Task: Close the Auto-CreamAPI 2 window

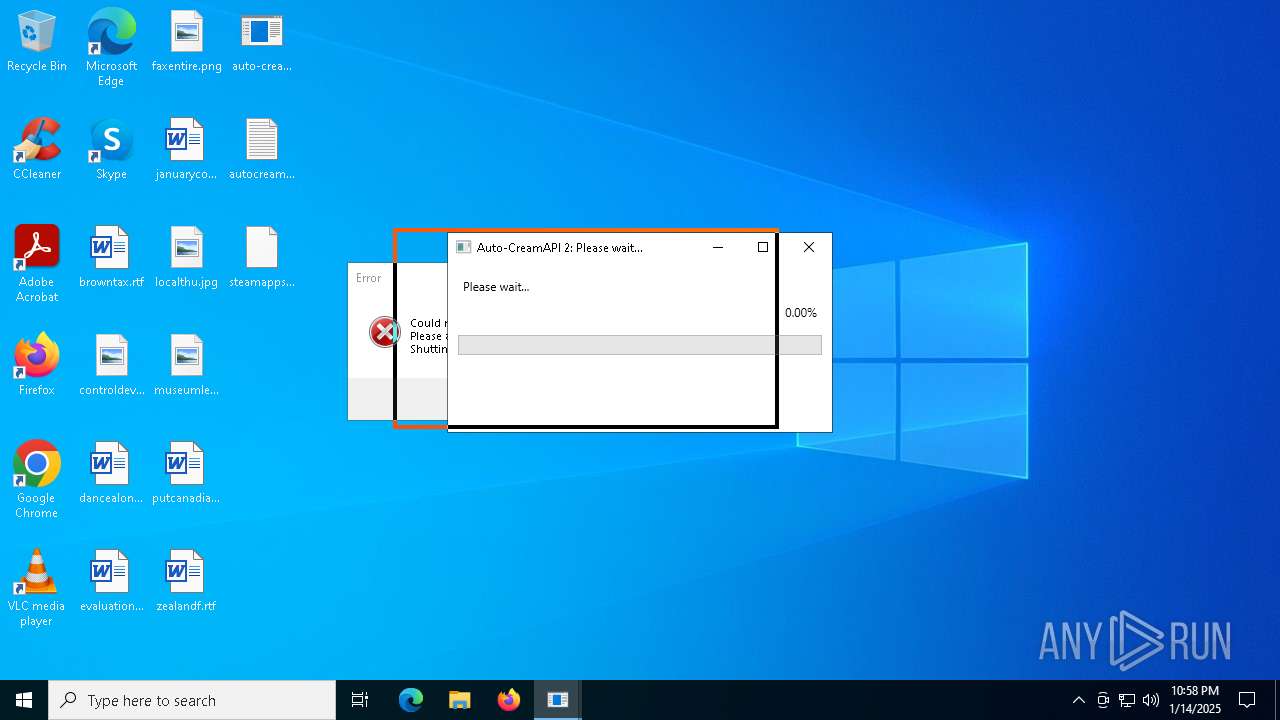Action: [x=809, y=247]
